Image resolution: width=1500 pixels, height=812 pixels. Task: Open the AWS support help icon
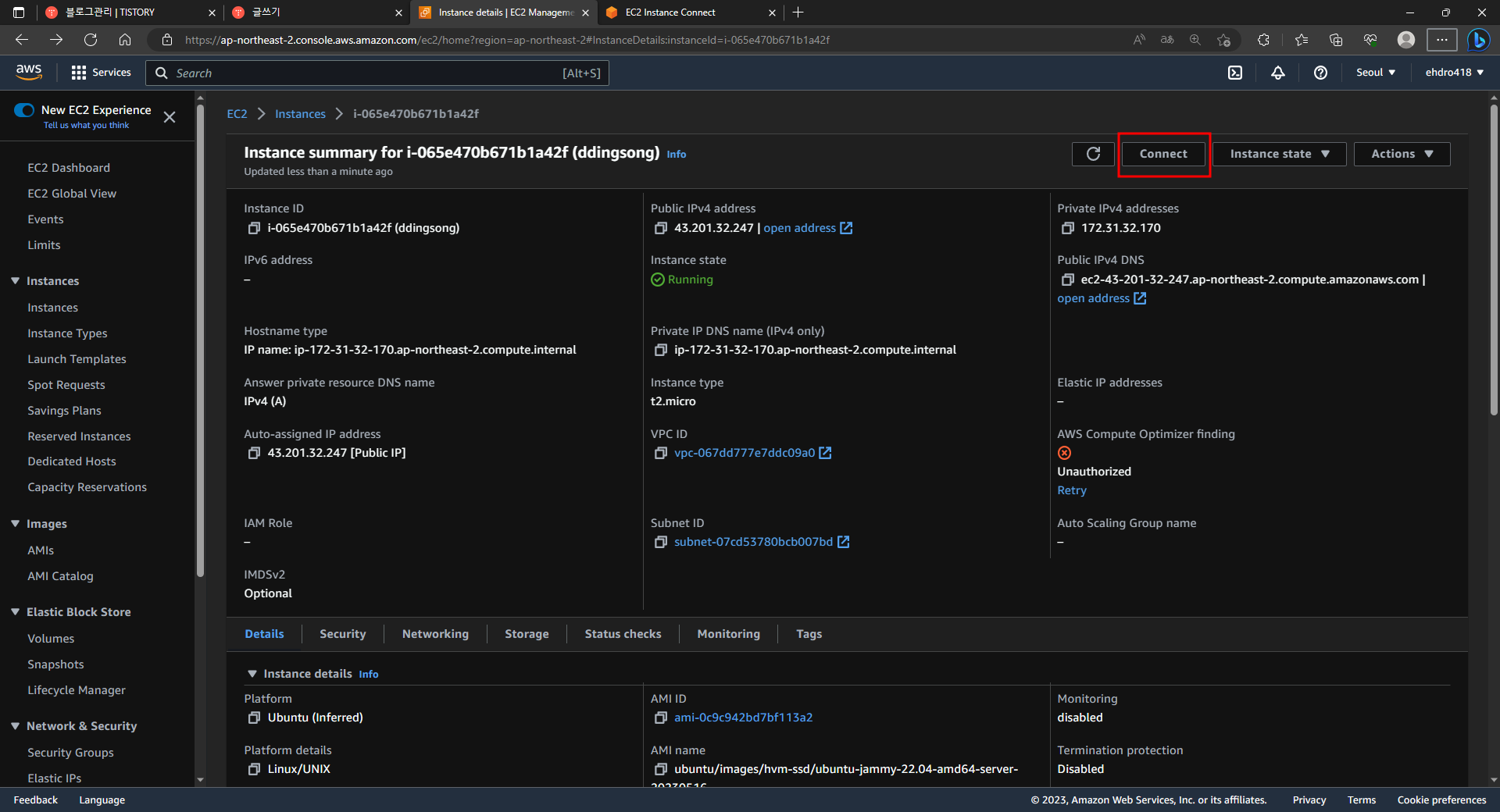pos(1320,73)
